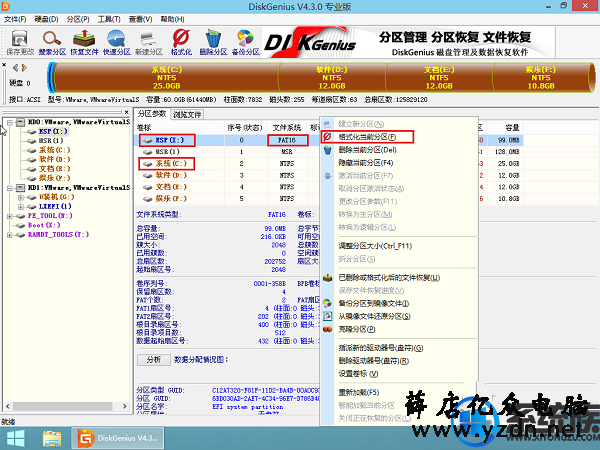Open the 查看(V) menu
The width and height of the screenshot is (600, 450).
tap(140, 19)
